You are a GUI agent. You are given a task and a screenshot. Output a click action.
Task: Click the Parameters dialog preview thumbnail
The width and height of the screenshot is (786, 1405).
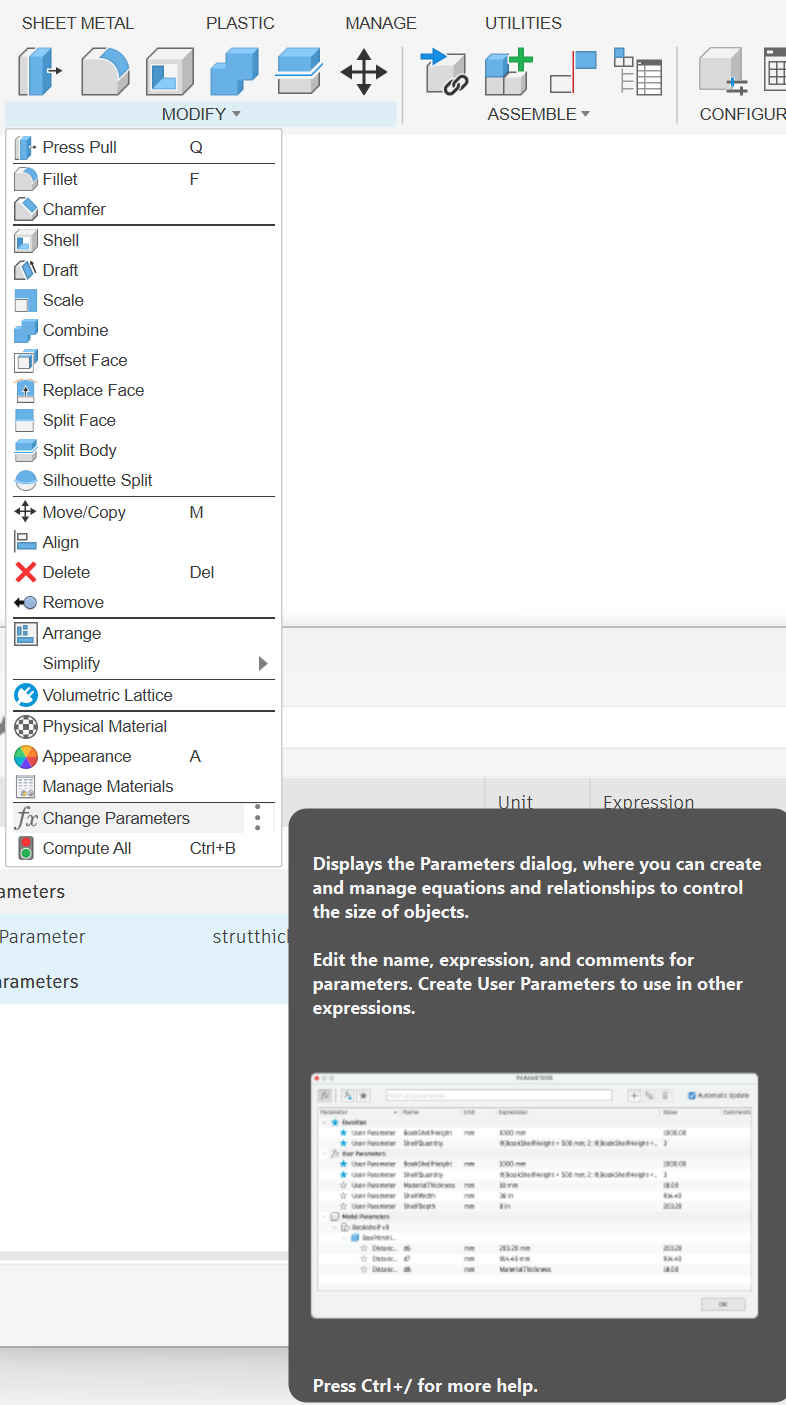534,1195
